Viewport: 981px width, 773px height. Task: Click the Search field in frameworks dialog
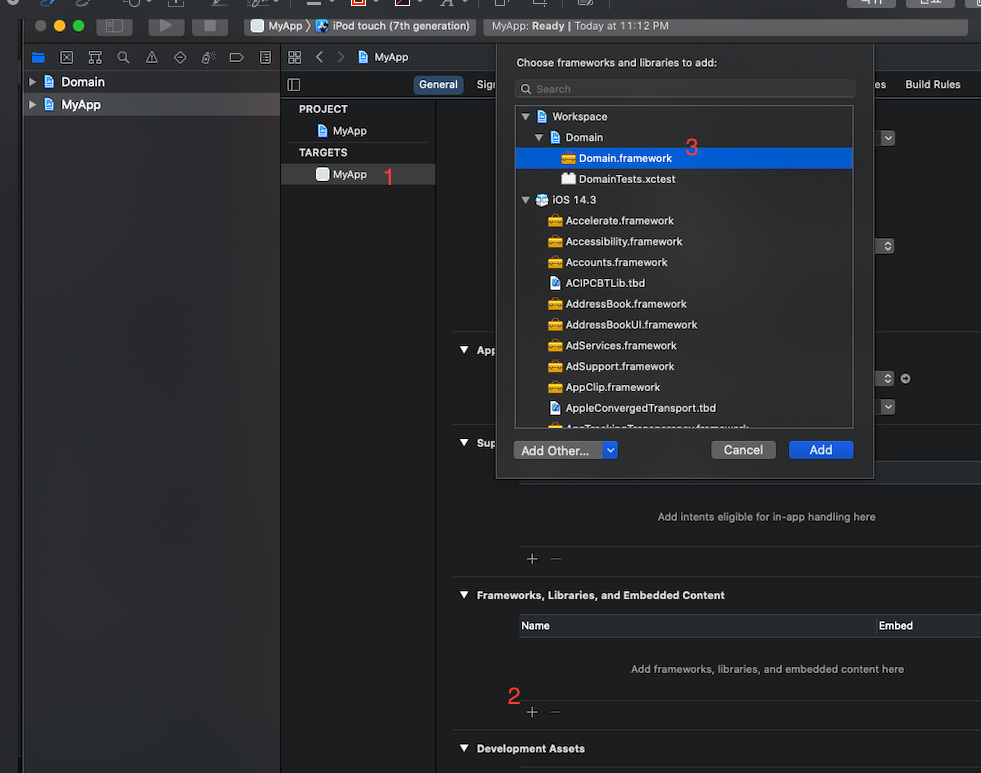click(x=684, y=89)
